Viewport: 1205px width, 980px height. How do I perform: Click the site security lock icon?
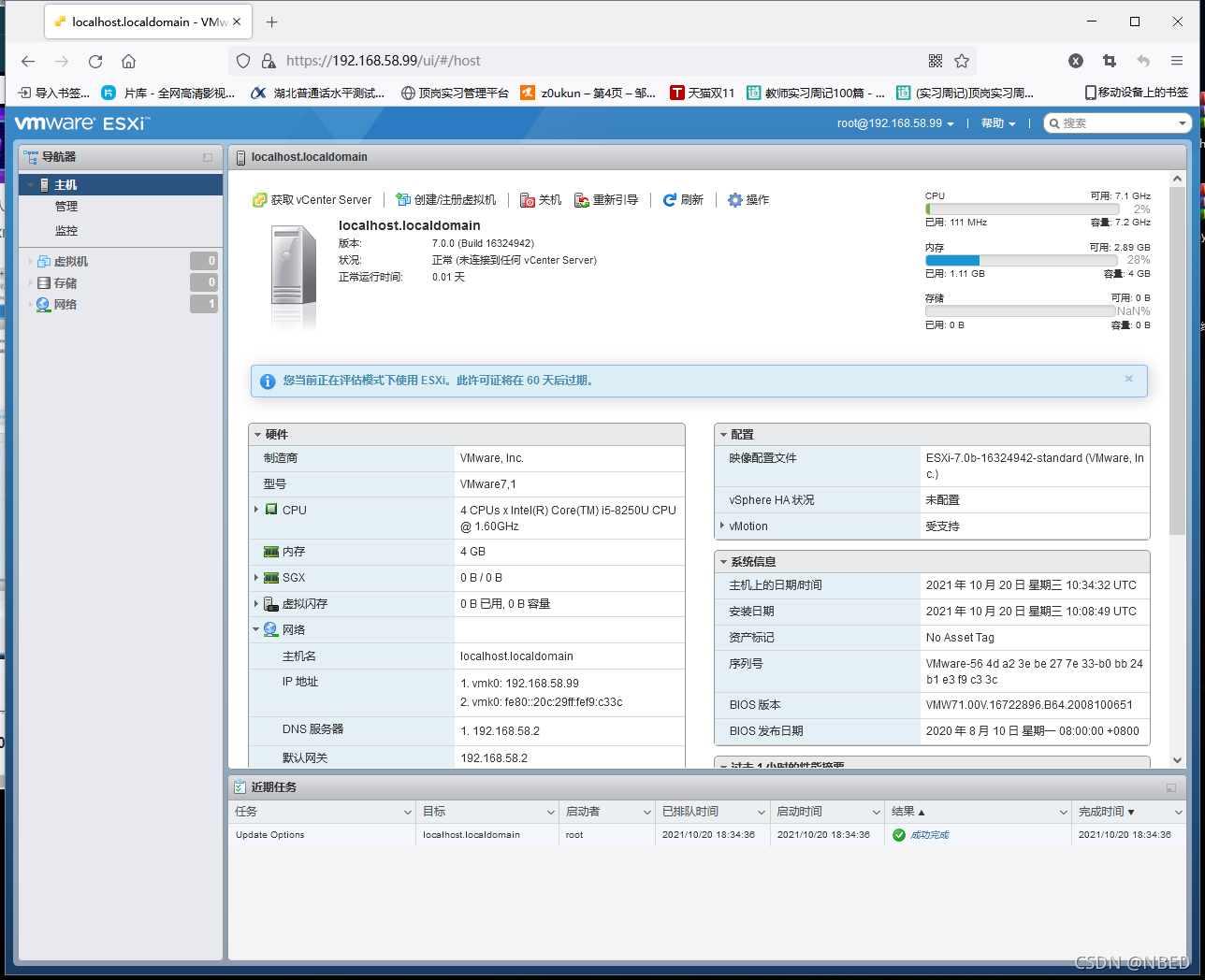(269, 61)
